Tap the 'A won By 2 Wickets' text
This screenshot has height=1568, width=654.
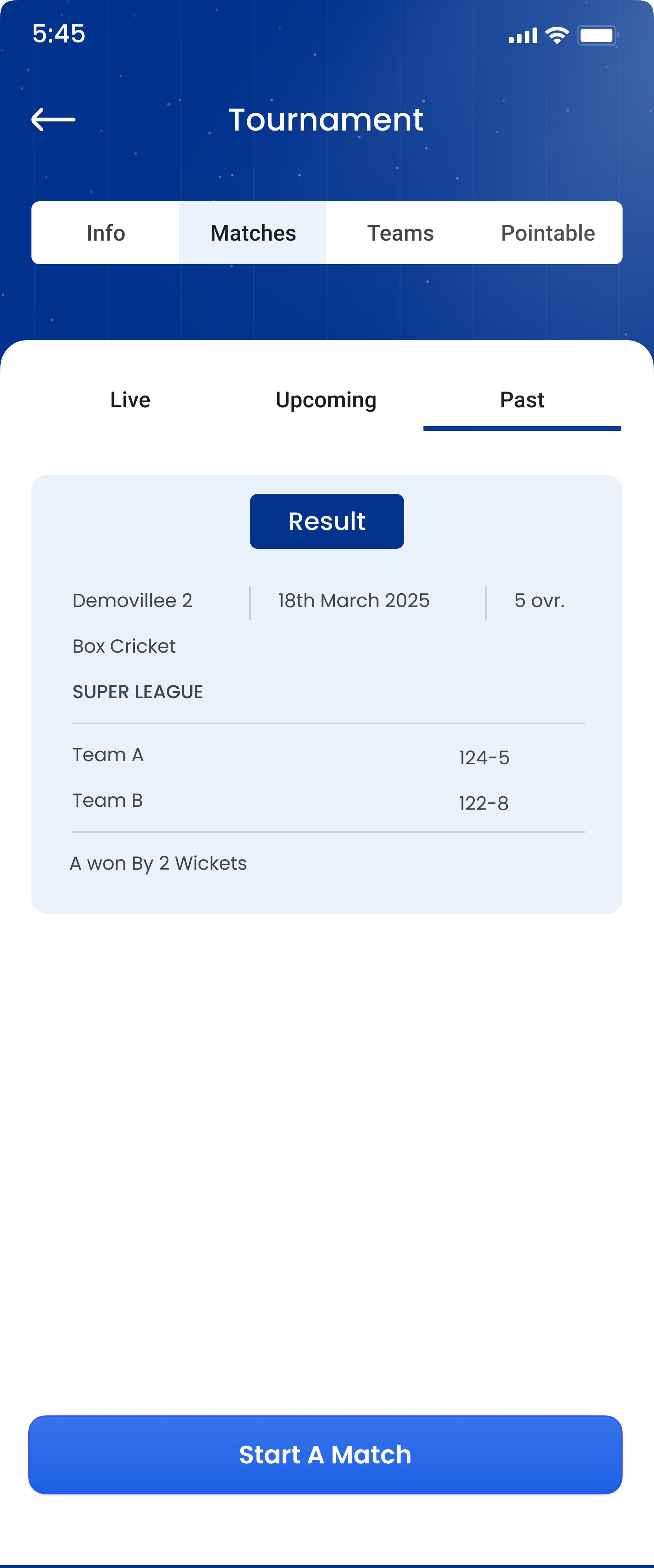158,863
